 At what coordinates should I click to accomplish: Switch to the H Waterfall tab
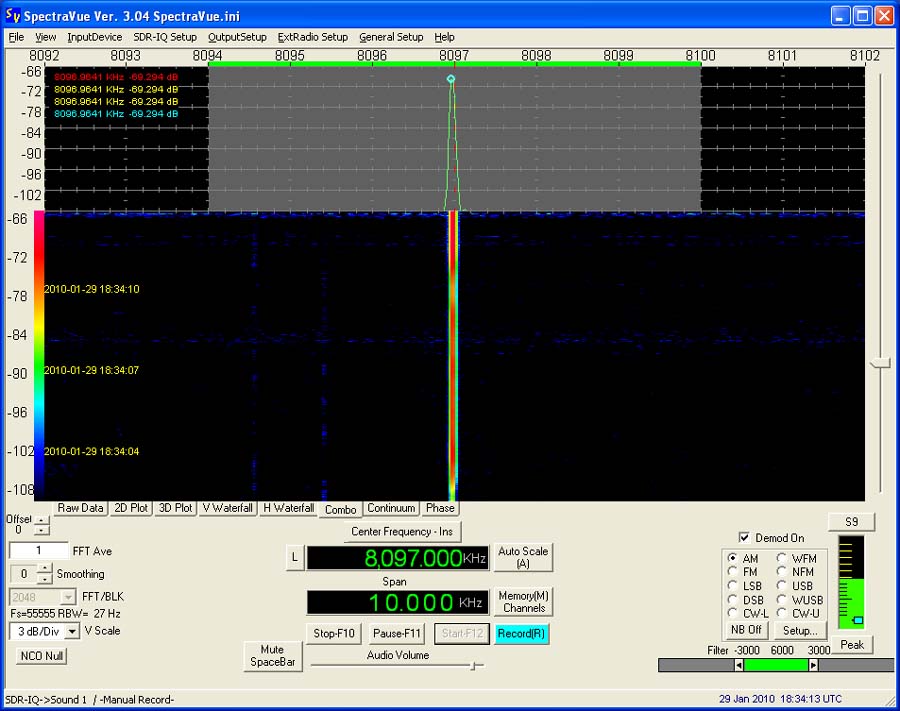click(288, 508)
